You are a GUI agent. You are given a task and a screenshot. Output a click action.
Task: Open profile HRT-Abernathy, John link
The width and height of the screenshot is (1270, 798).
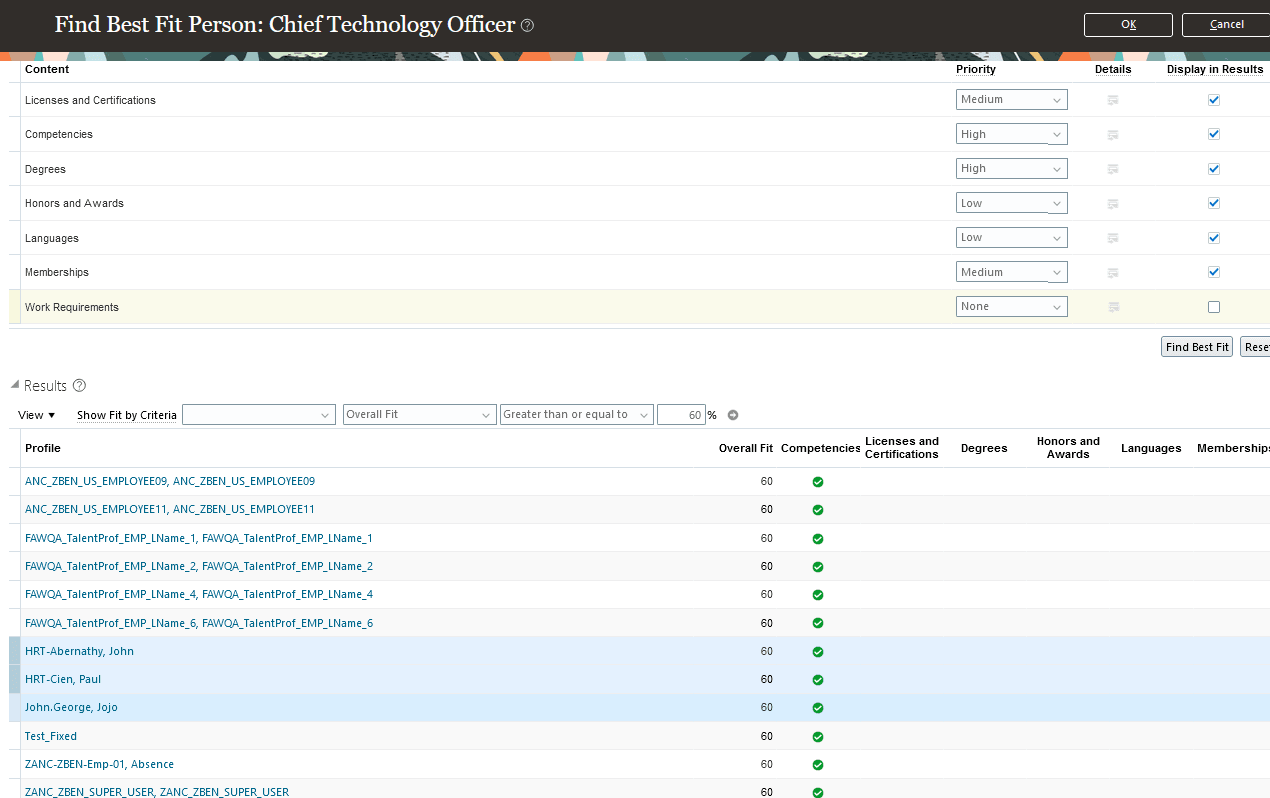tap(79, 652)
